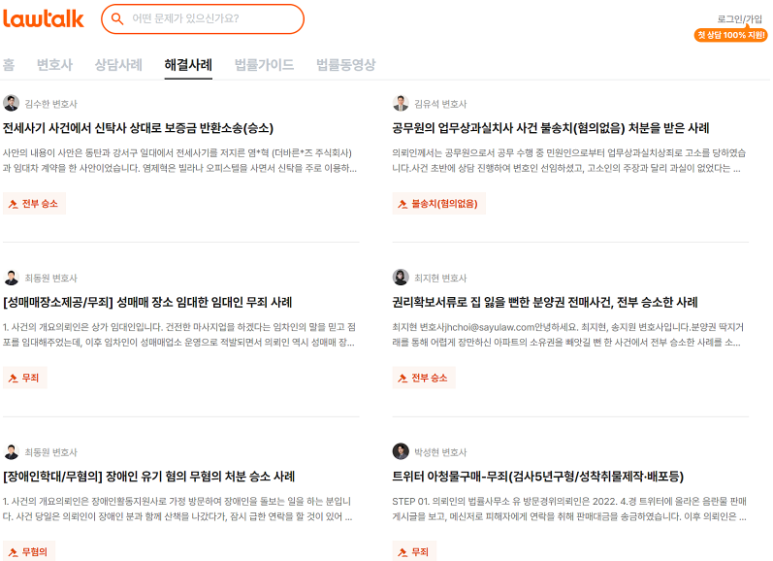Switch to the 변호사 tab
Image resolution: width=773 pixels, height=561 pixels.
click(55, 65)
